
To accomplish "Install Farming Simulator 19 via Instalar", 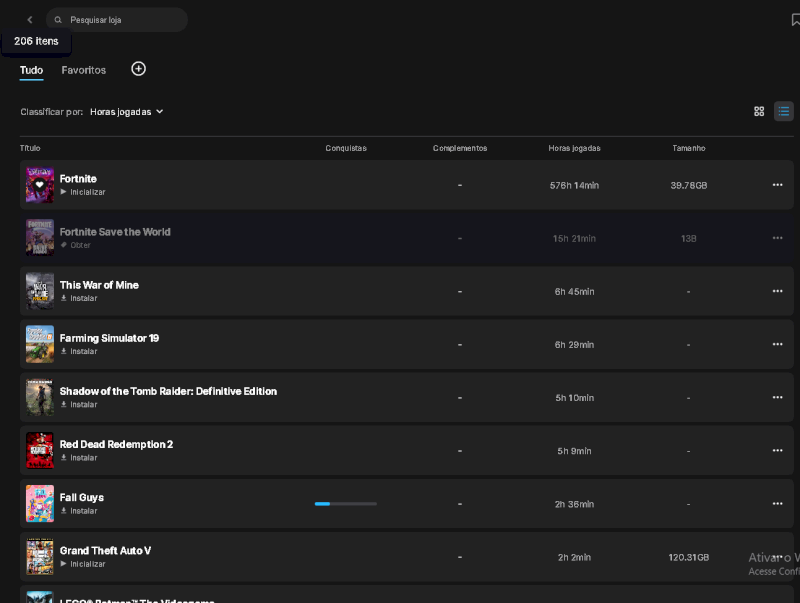I will pos(79,351).
